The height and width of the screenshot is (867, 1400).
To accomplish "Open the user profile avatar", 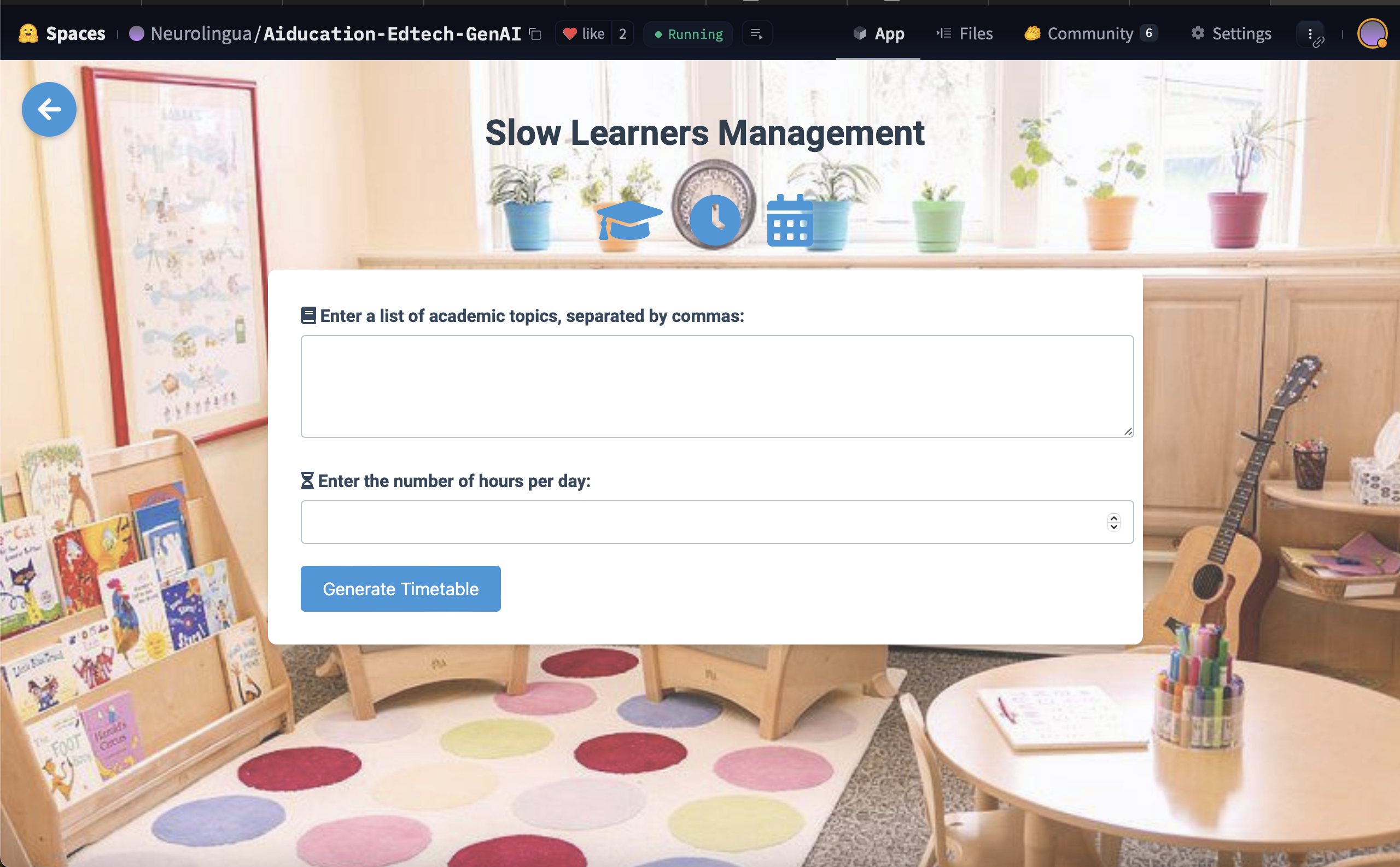I will pos(1372,34).
